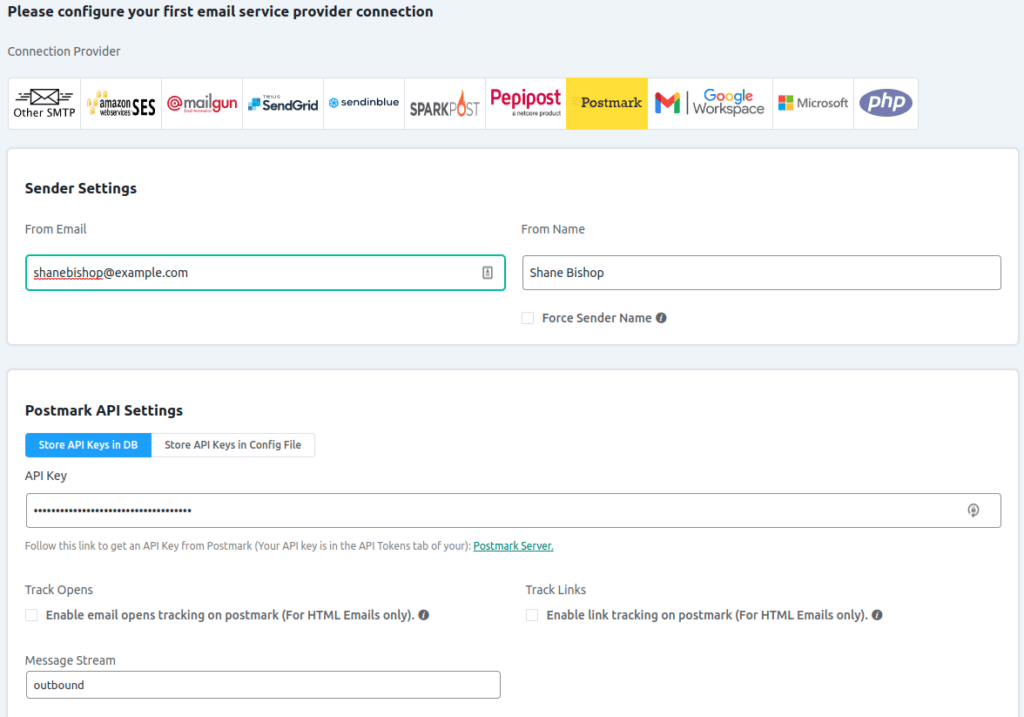
Task: Click the From Name input field
Action: click(760, 273)
